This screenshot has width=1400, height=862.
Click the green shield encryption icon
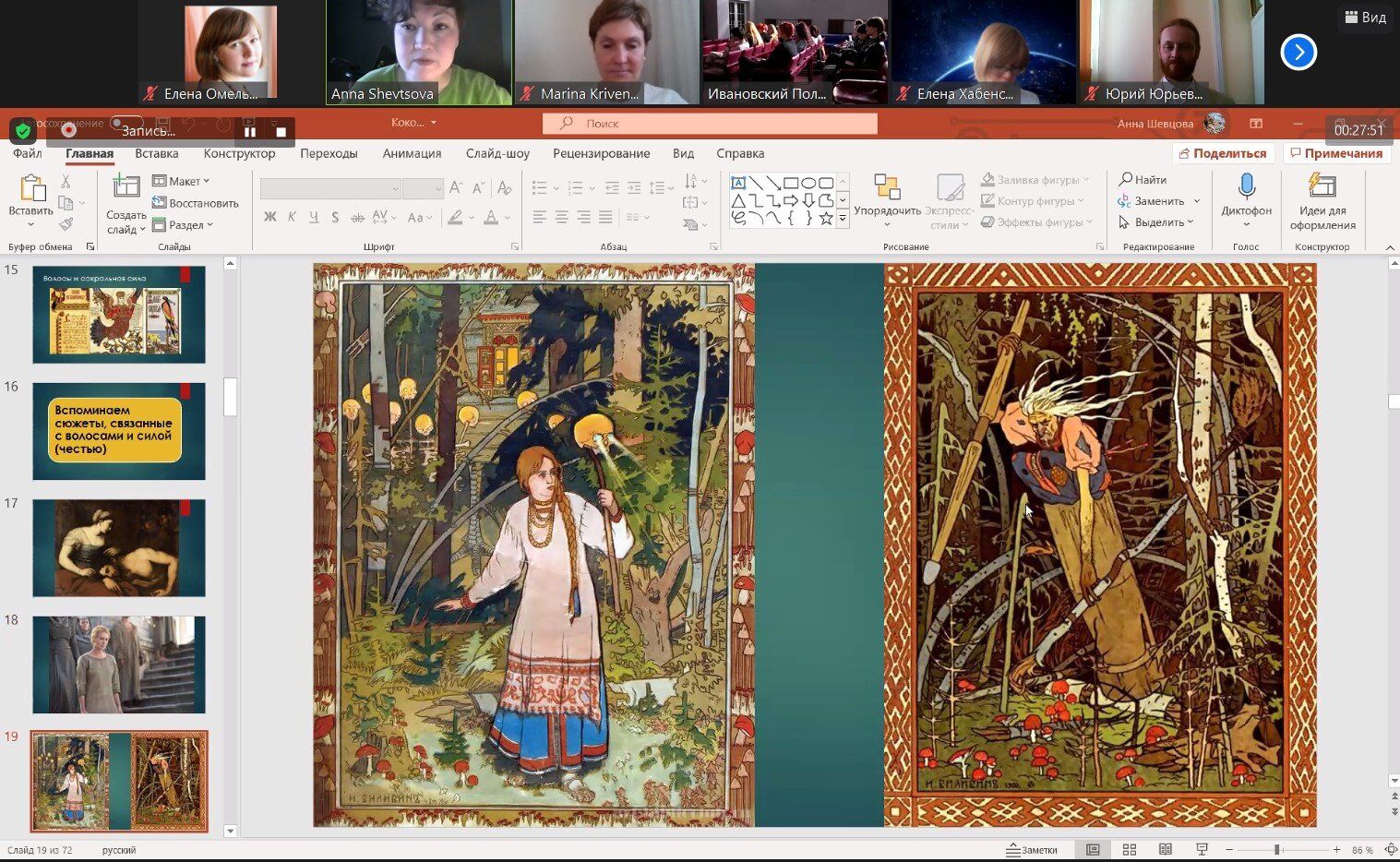[23, 131]
